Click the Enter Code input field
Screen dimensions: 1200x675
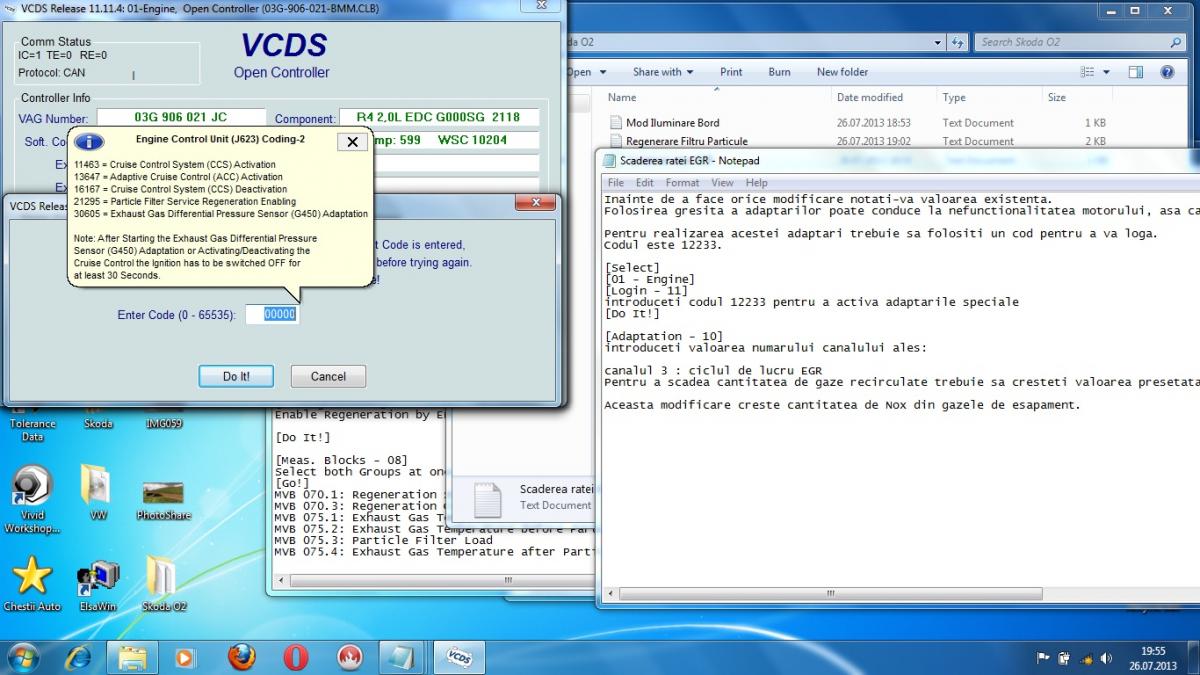[x=272, y=314]
